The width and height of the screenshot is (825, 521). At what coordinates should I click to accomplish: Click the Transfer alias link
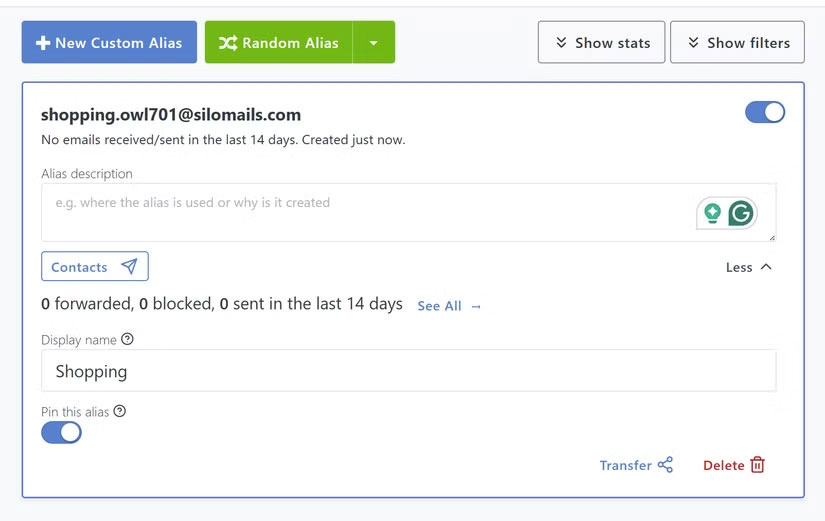click(626, 465)
